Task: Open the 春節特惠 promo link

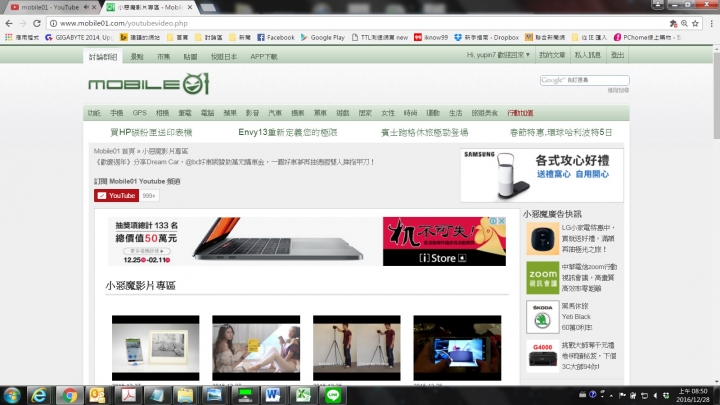Action: pos(561,133)
